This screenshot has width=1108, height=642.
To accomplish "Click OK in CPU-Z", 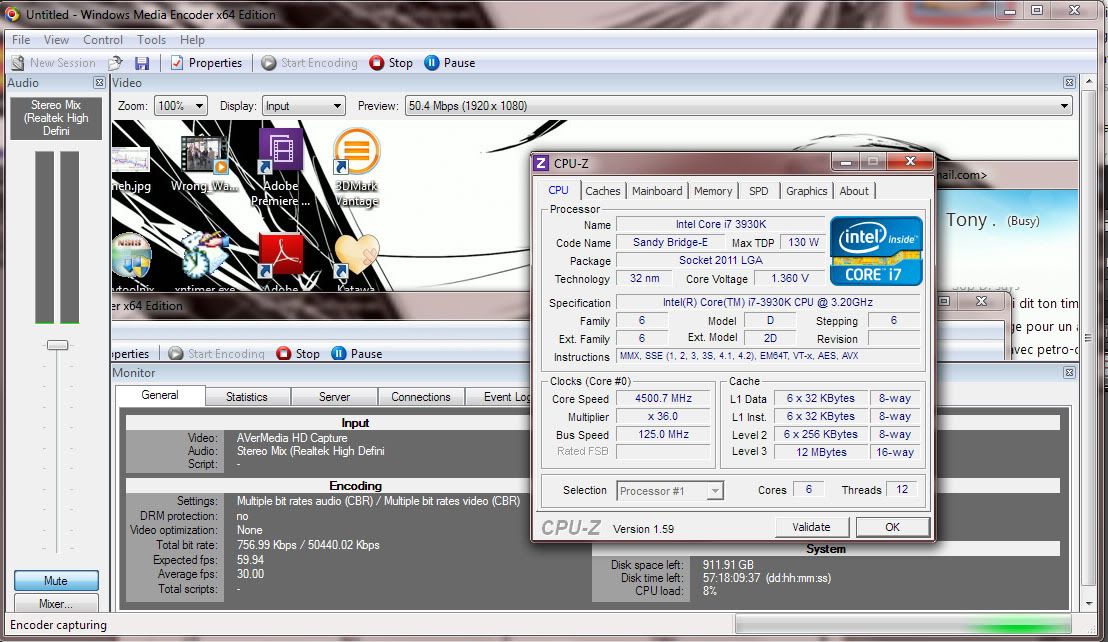I will (892, 527).
